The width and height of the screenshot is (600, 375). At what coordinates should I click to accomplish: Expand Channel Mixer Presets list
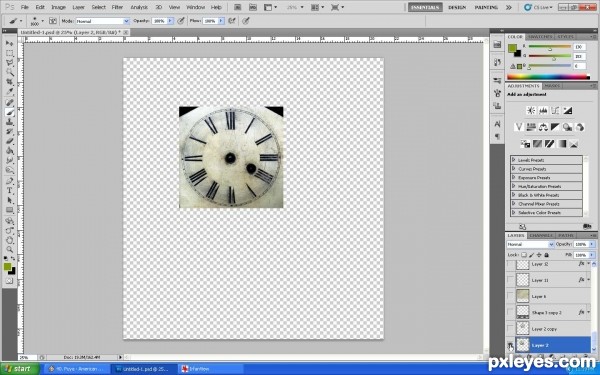tap(514, 204)
